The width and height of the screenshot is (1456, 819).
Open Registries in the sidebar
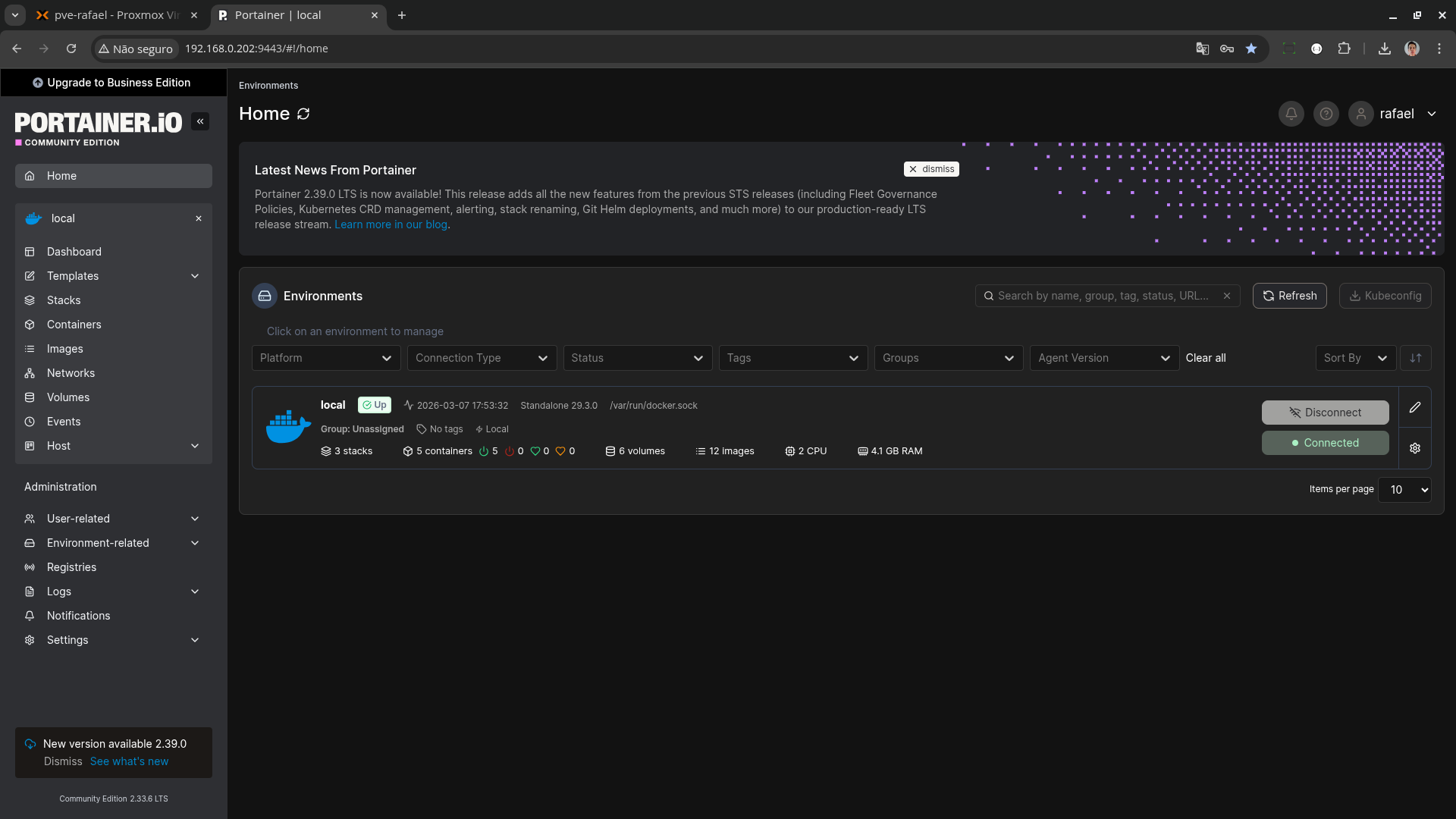click(x=114, y=567)
